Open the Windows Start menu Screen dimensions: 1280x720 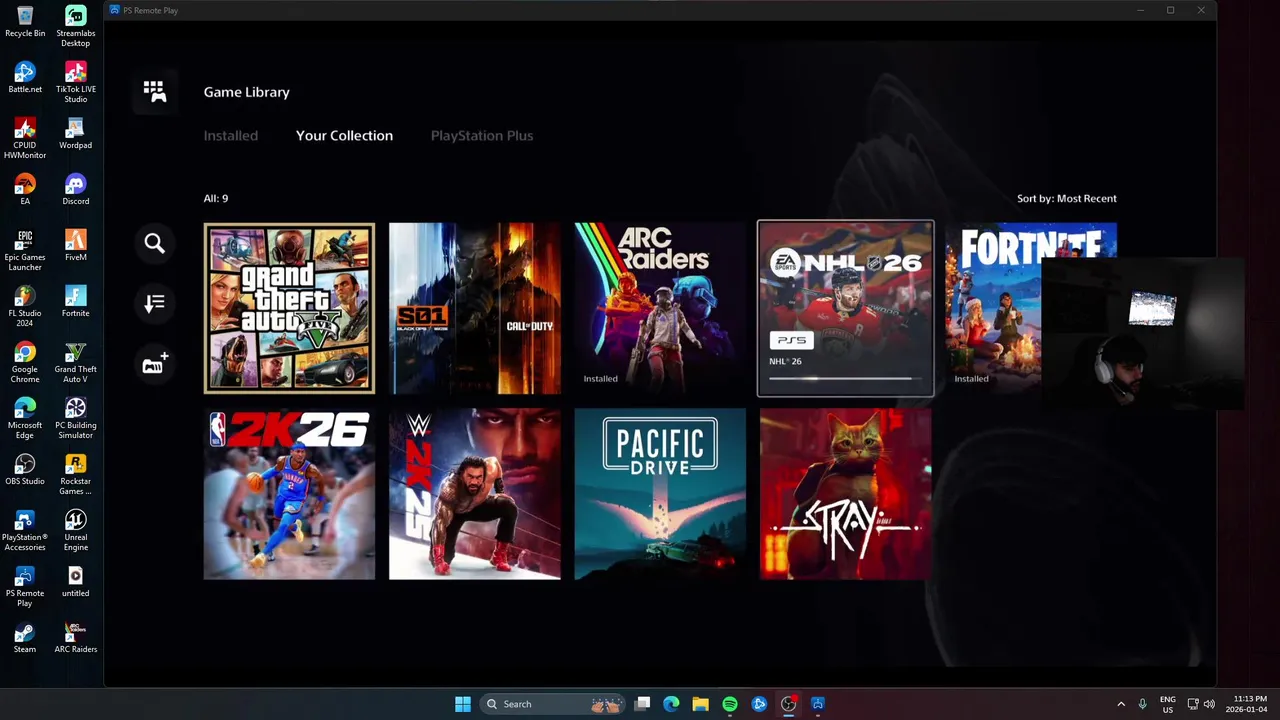463,704
